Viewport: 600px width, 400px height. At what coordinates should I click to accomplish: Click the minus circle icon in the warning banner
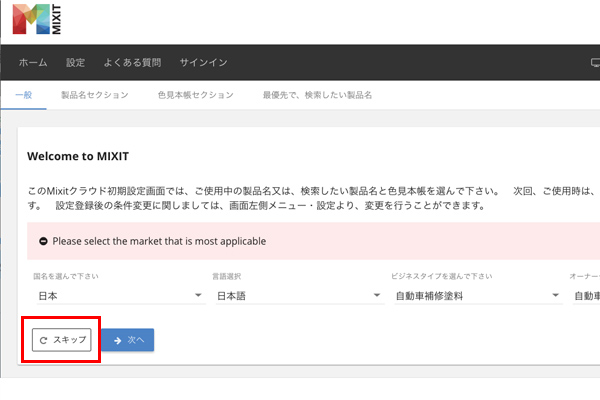pyautogui.click(x=43, y=241)
